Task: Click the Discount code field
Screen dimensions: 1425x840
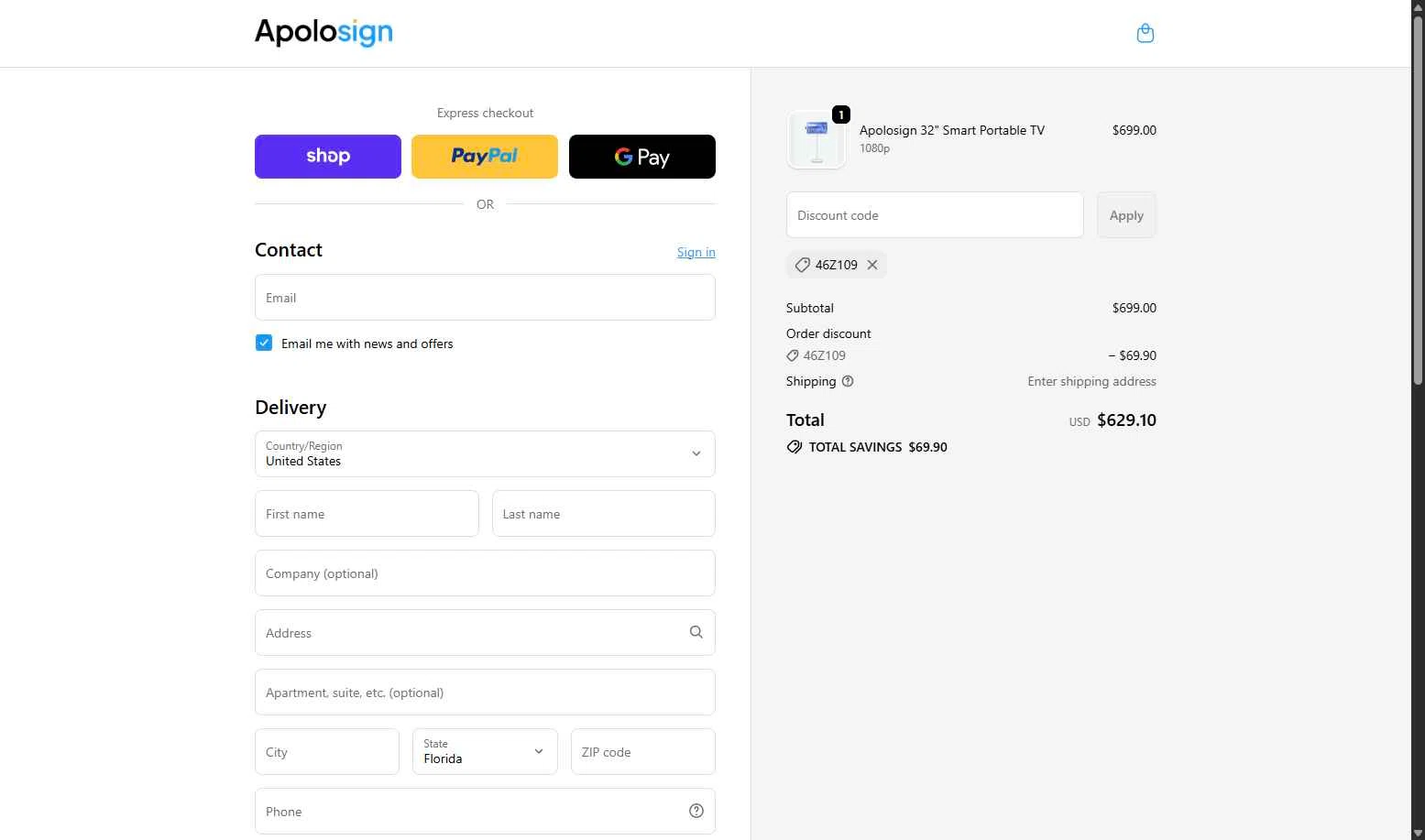Action: (935, 215)
